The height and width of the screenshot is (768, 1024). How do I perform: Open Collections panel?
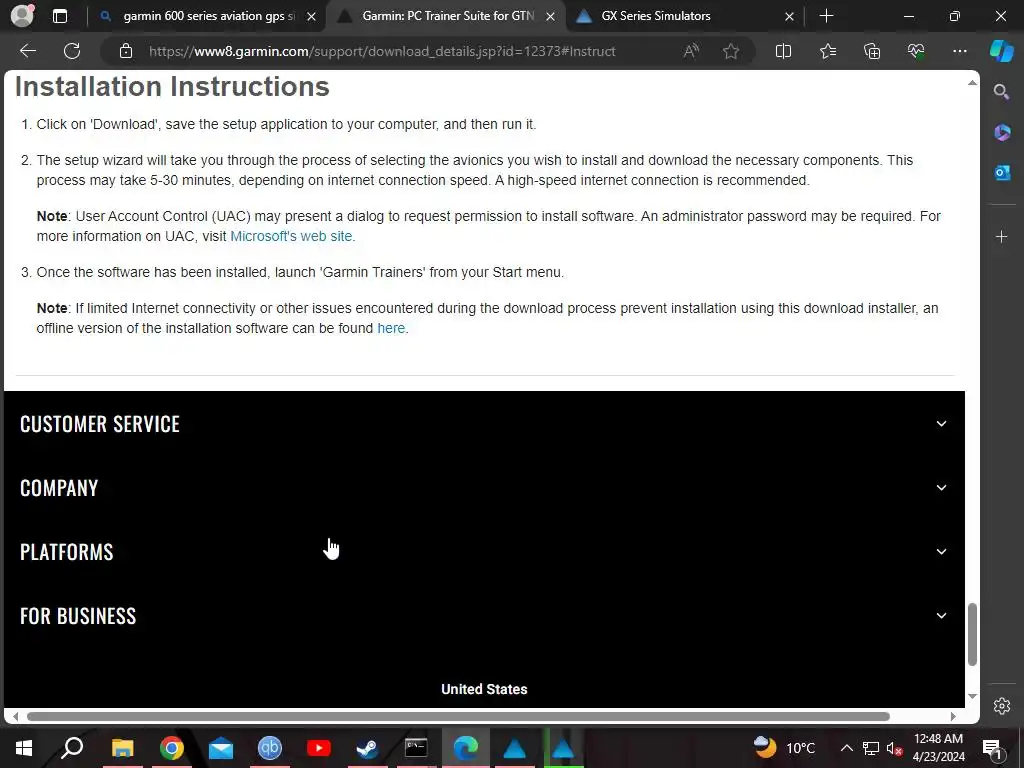click(x=872, y=51)
